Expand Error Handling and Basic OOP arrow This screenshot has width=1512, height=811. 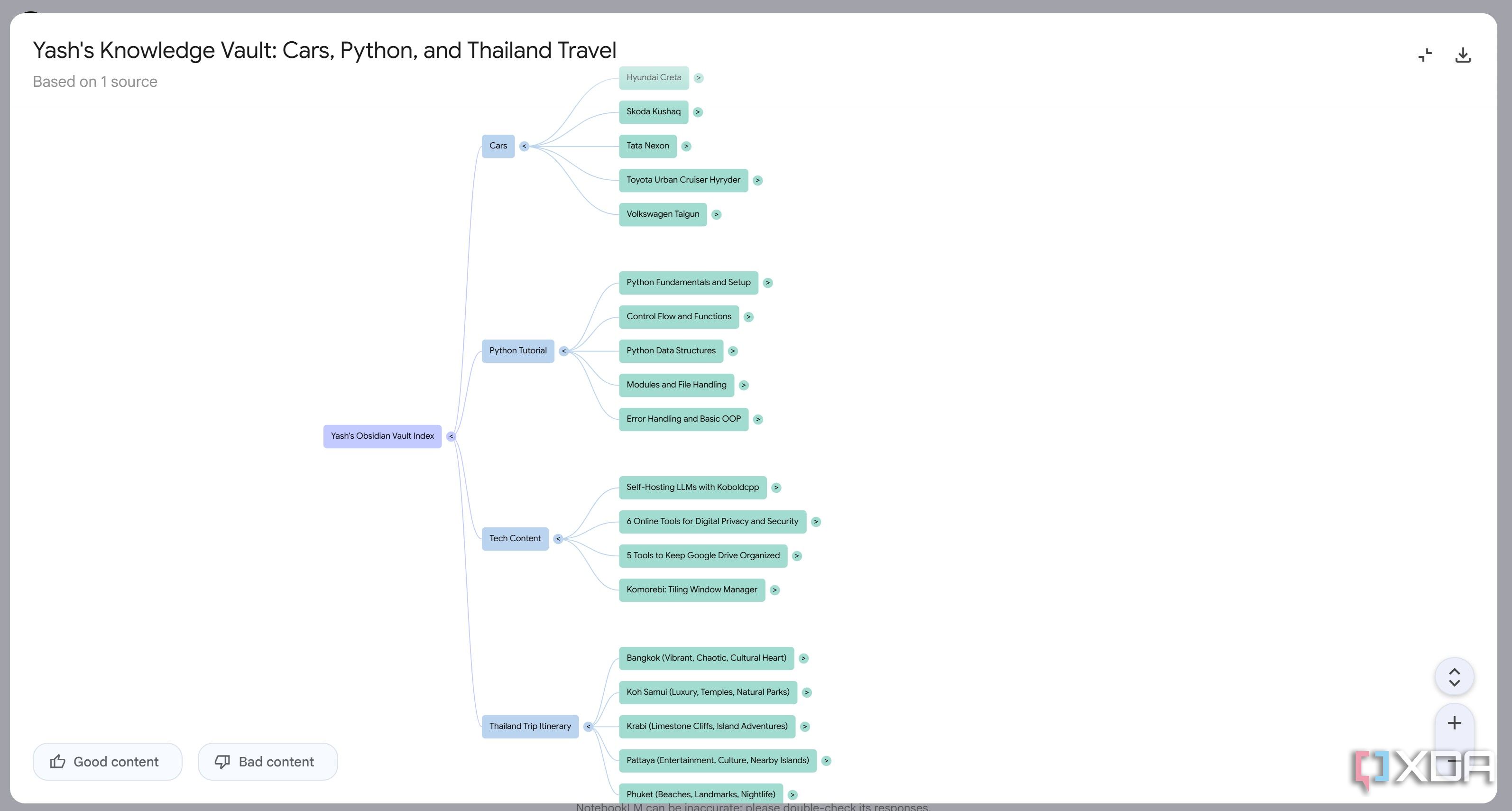[758, 419]
